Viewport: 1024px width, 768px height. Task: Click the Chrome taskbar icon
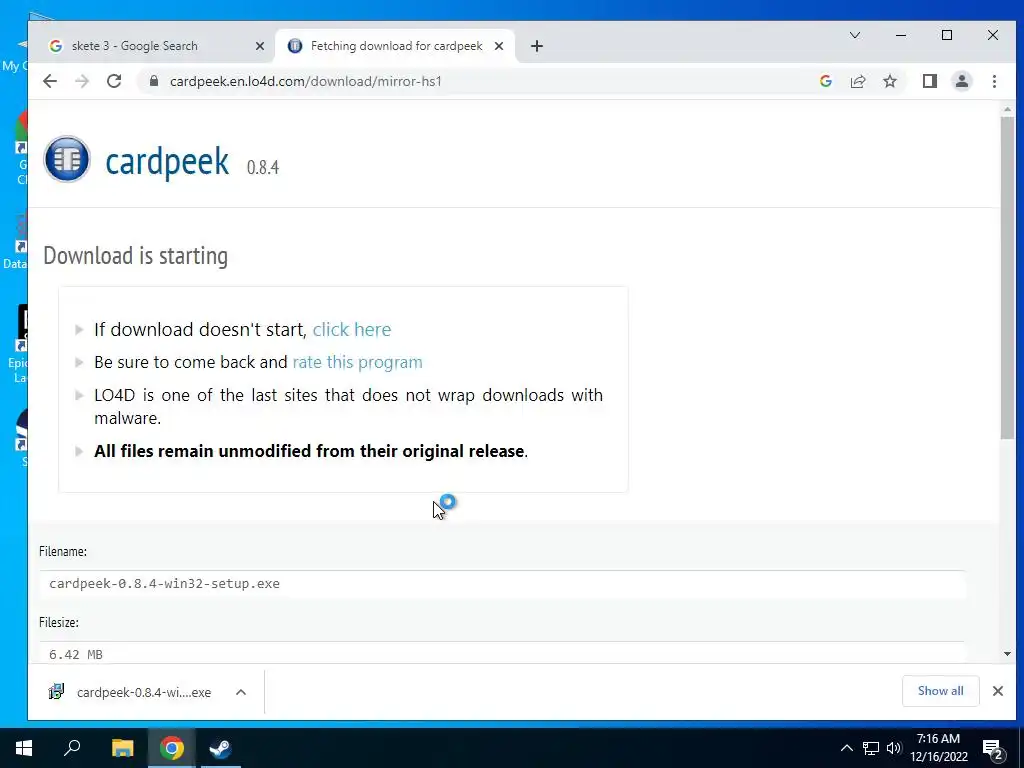click(x=172, y=748)
